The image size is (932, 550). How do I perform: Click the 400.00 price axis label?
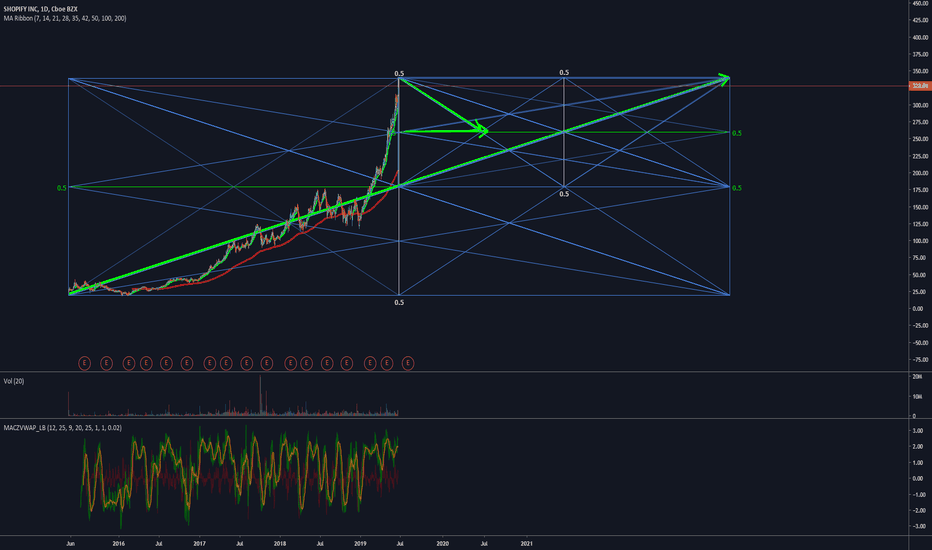click(x=920, y=37)
